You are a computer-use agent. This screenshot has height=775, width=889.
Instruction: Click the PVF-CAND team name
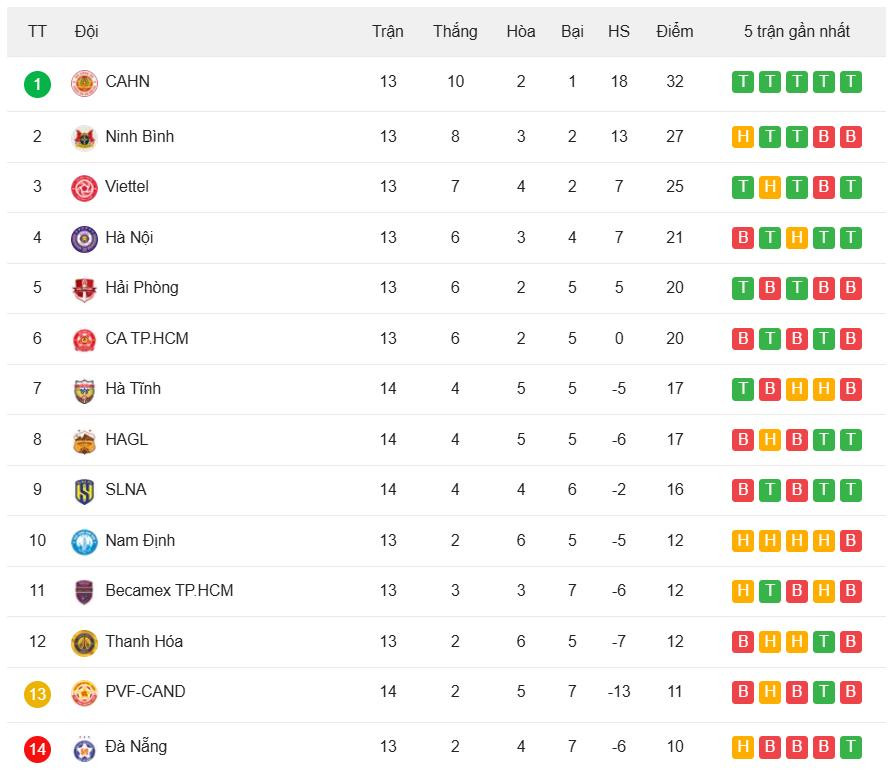[x=145, y=691]
